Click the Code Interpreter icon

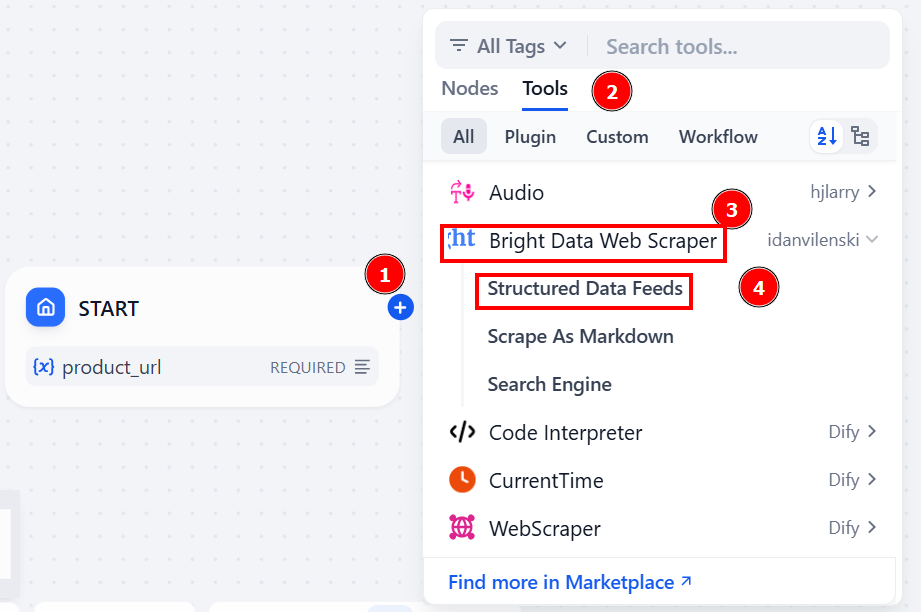pos(462,432)
